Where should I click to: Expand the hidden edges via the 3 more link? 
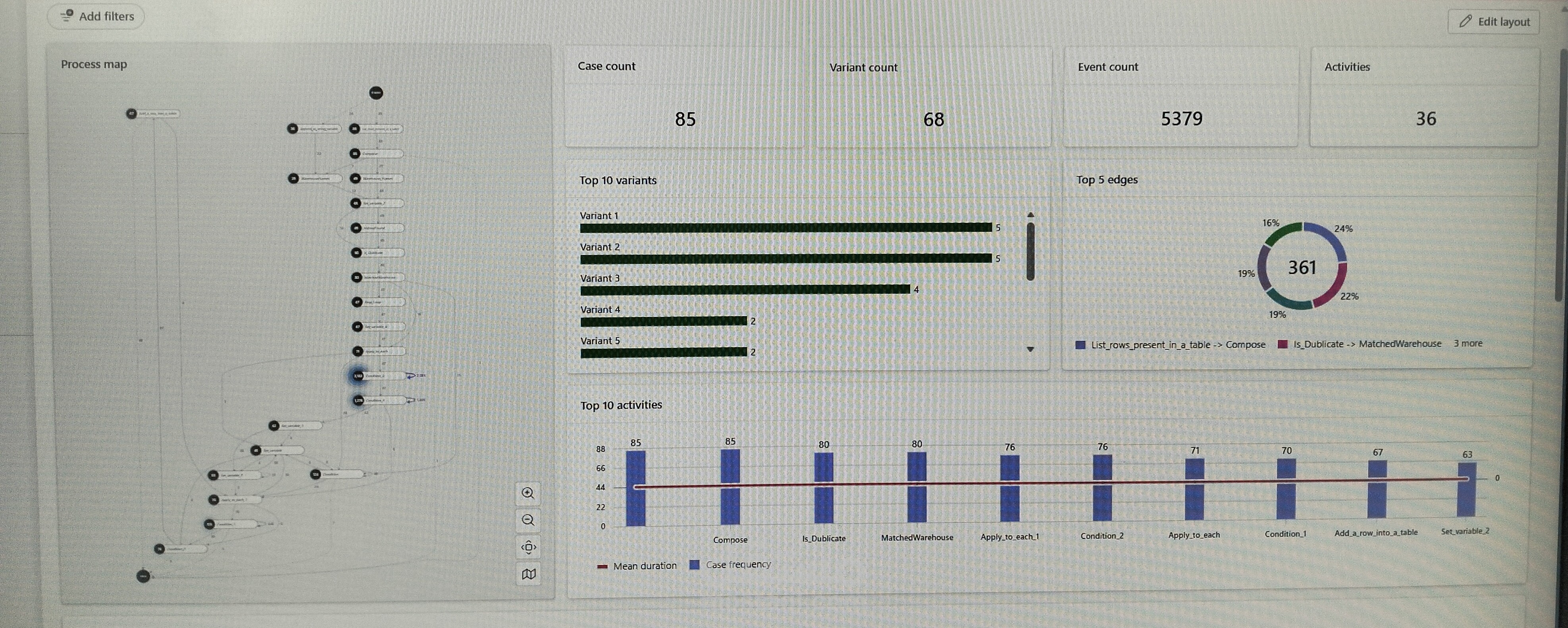(x=1468, y=343)
